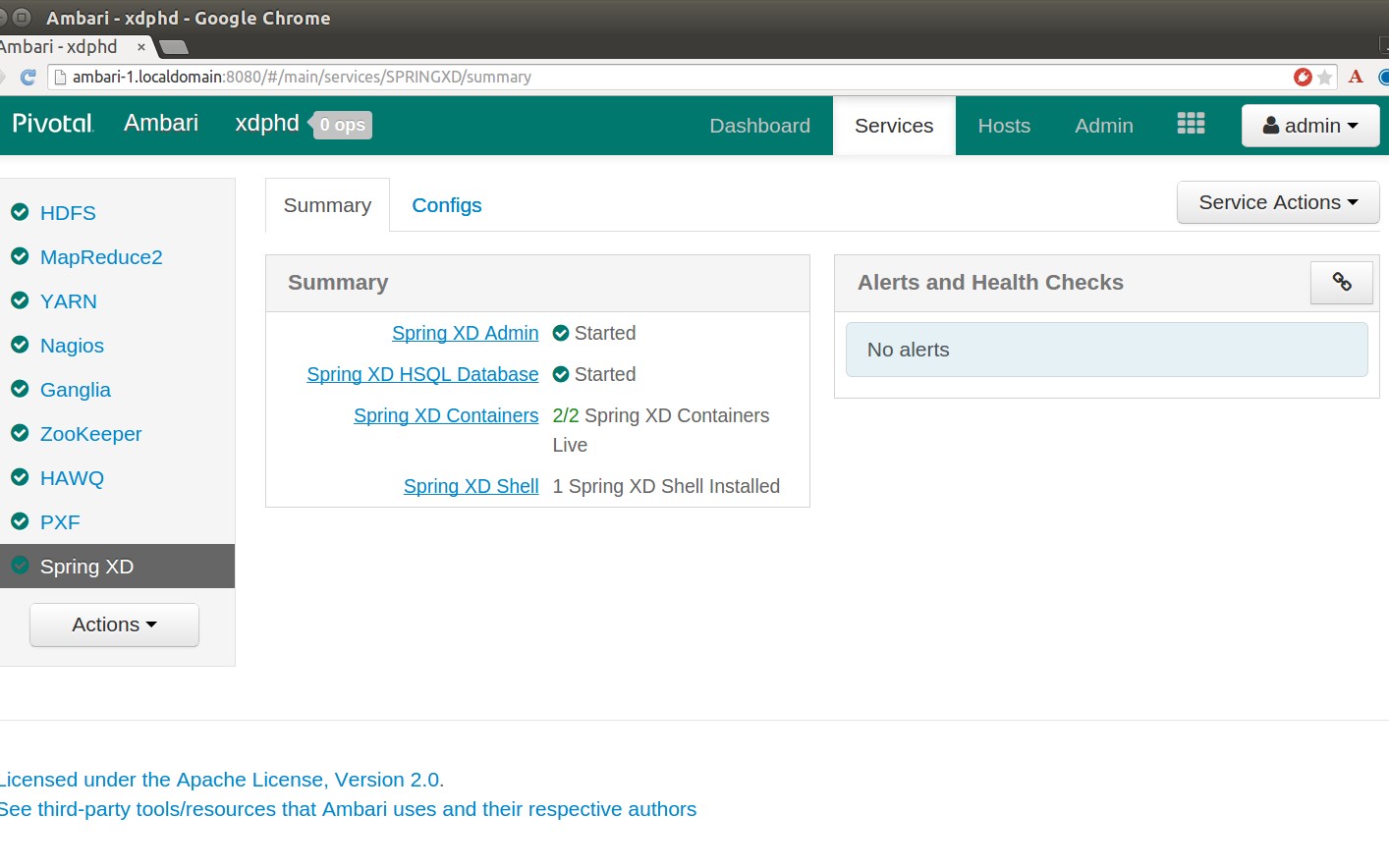Switch to the Configs tab

(446, 205)
